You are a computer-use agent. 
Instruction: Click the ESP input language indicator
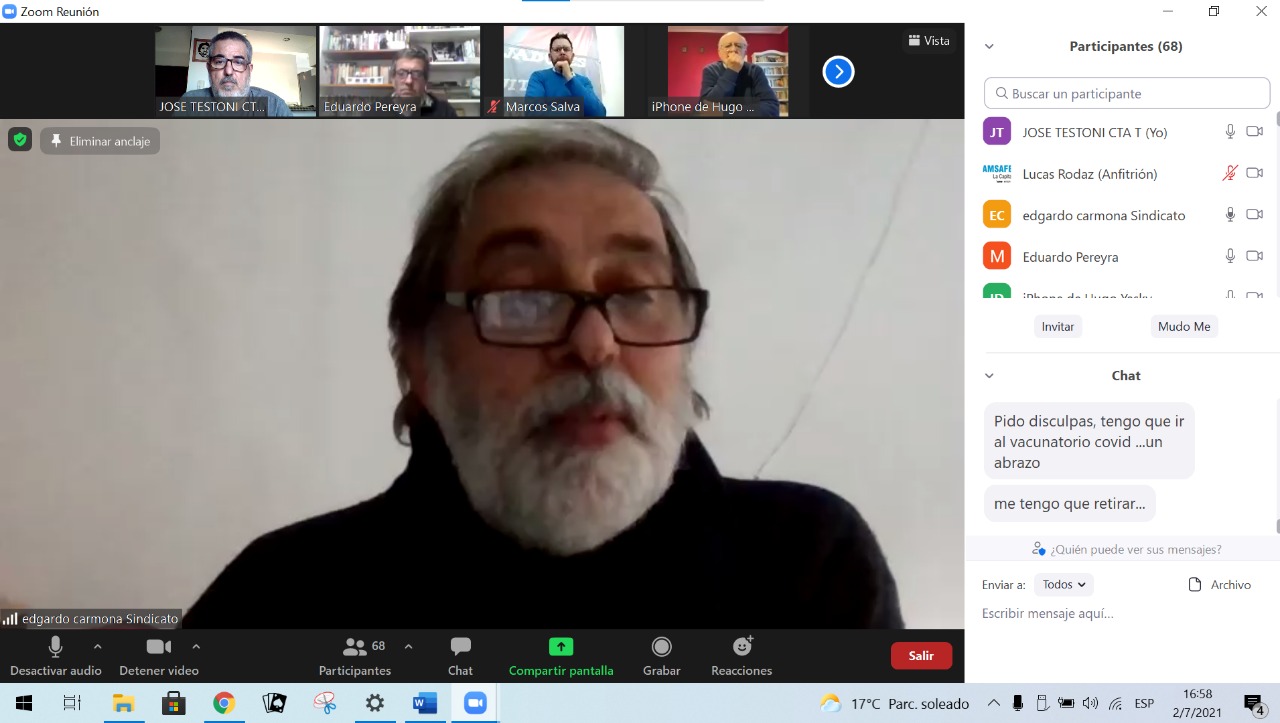coord(1144,703)
